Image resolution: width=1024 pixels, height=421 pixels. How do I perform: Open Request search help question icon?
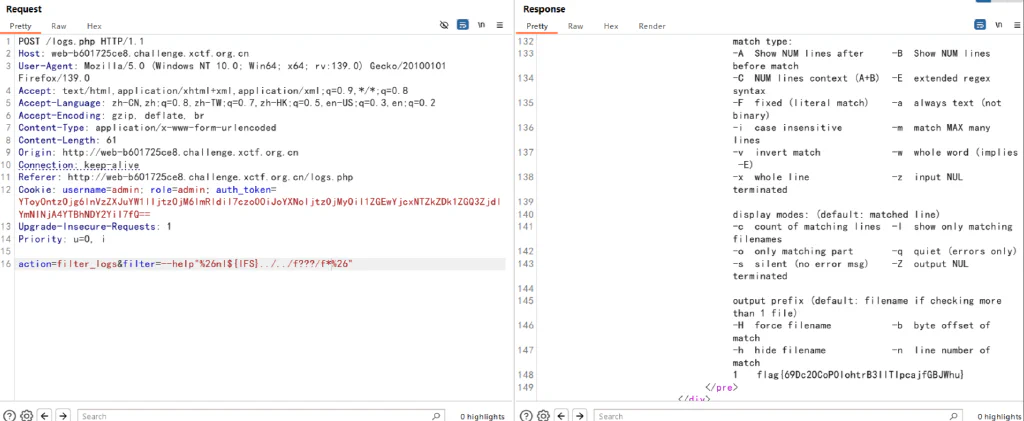click(x=10, y=416)
